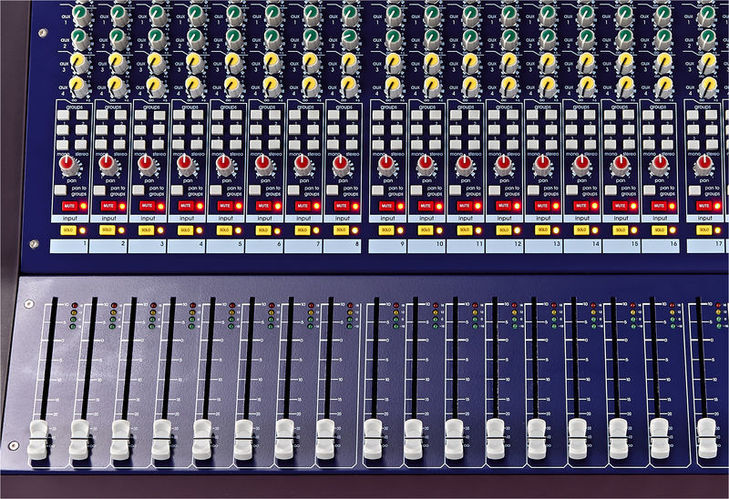This screenshot has width=729, height=499.
Task: Select the fader handle on channel 11
Action: point(454,440)
